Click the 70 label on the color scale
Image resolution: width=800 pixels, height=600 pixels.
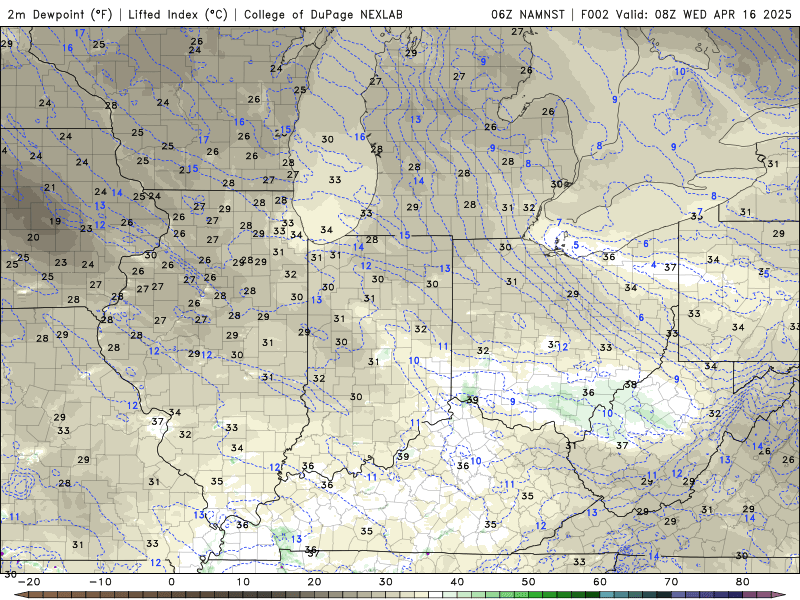[671, 582]
